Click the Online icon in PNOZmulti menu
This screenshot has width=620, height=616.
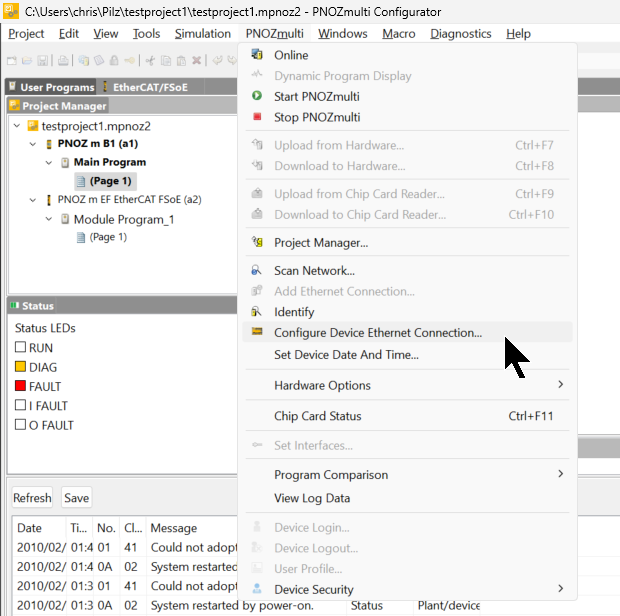click(x=257, y=54)
